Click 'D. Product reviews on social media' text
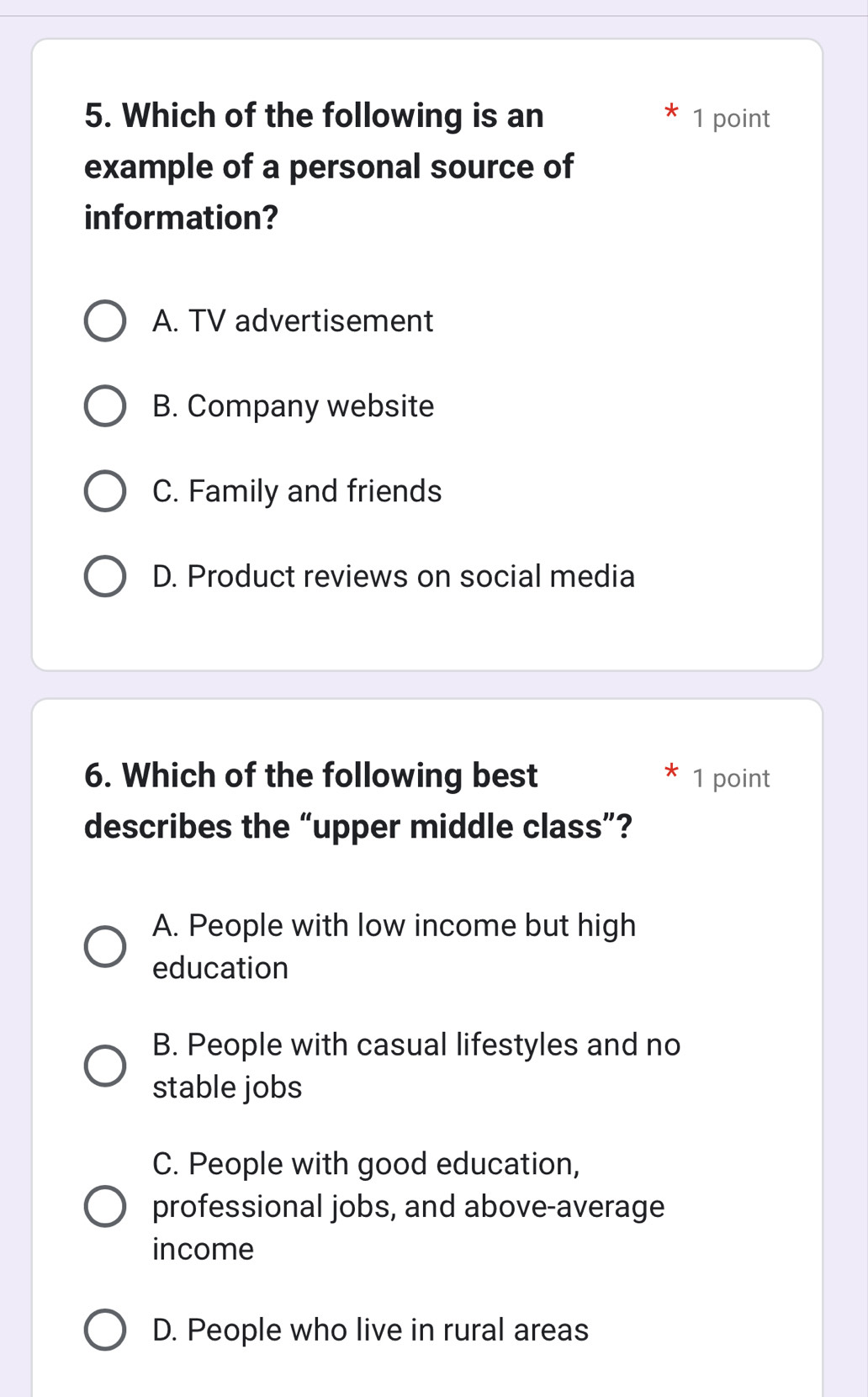 [x=394, y=576]
